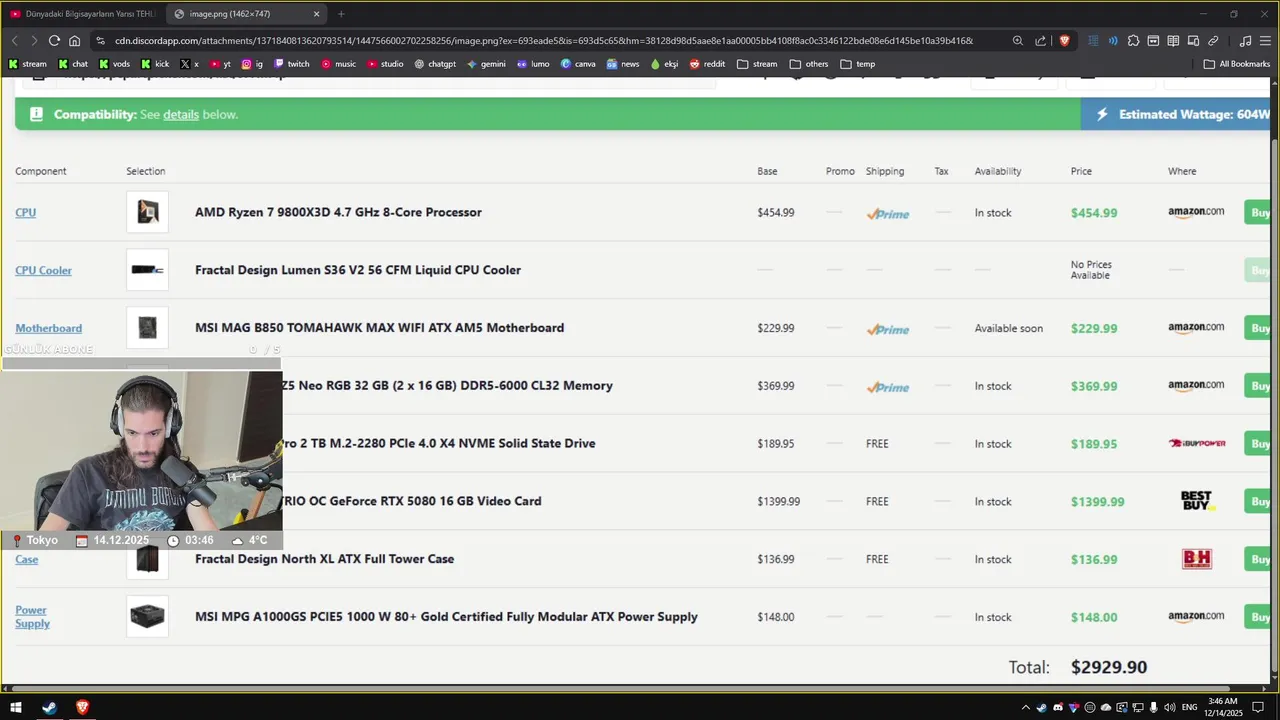1280x720 pixels.
Task: Open the ENG language indicator
Action: click(1190, 708)
